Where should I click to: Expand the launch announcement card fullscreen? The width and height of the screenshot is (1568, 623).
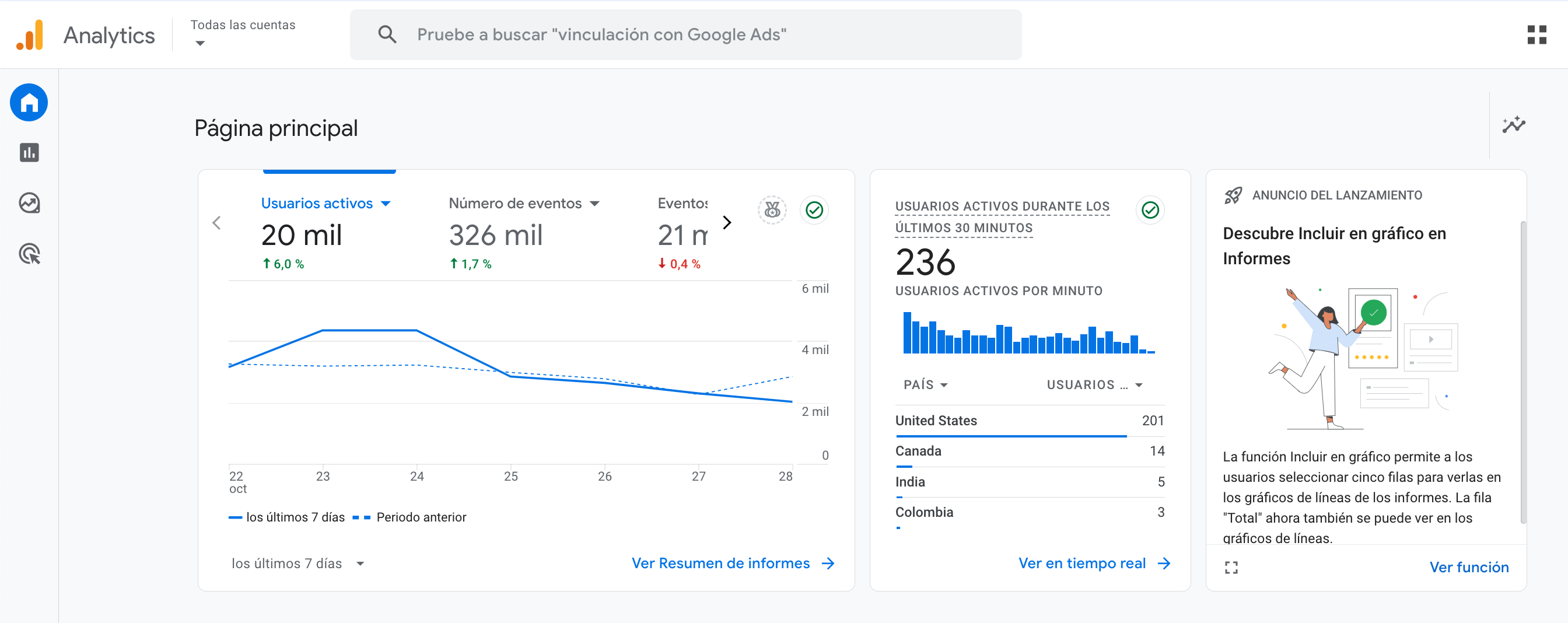click(1231, 567)
